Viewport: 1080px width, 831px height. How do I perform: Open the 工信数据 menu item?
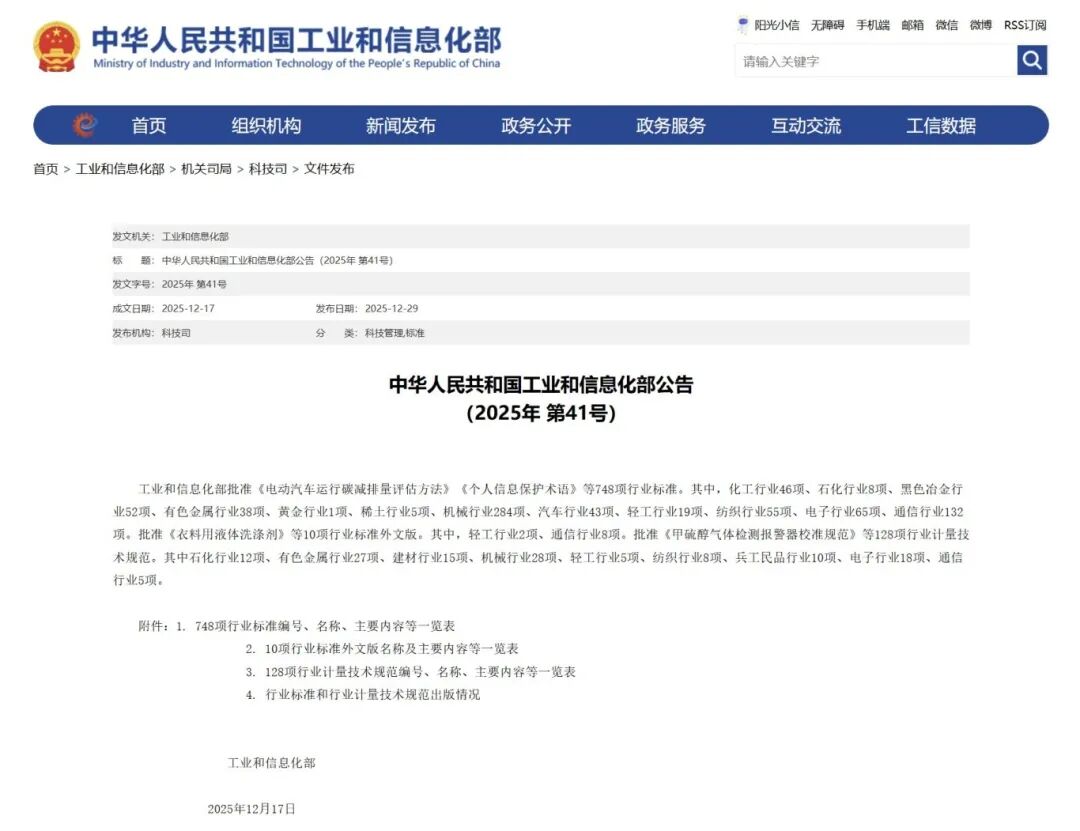point(940,126)
